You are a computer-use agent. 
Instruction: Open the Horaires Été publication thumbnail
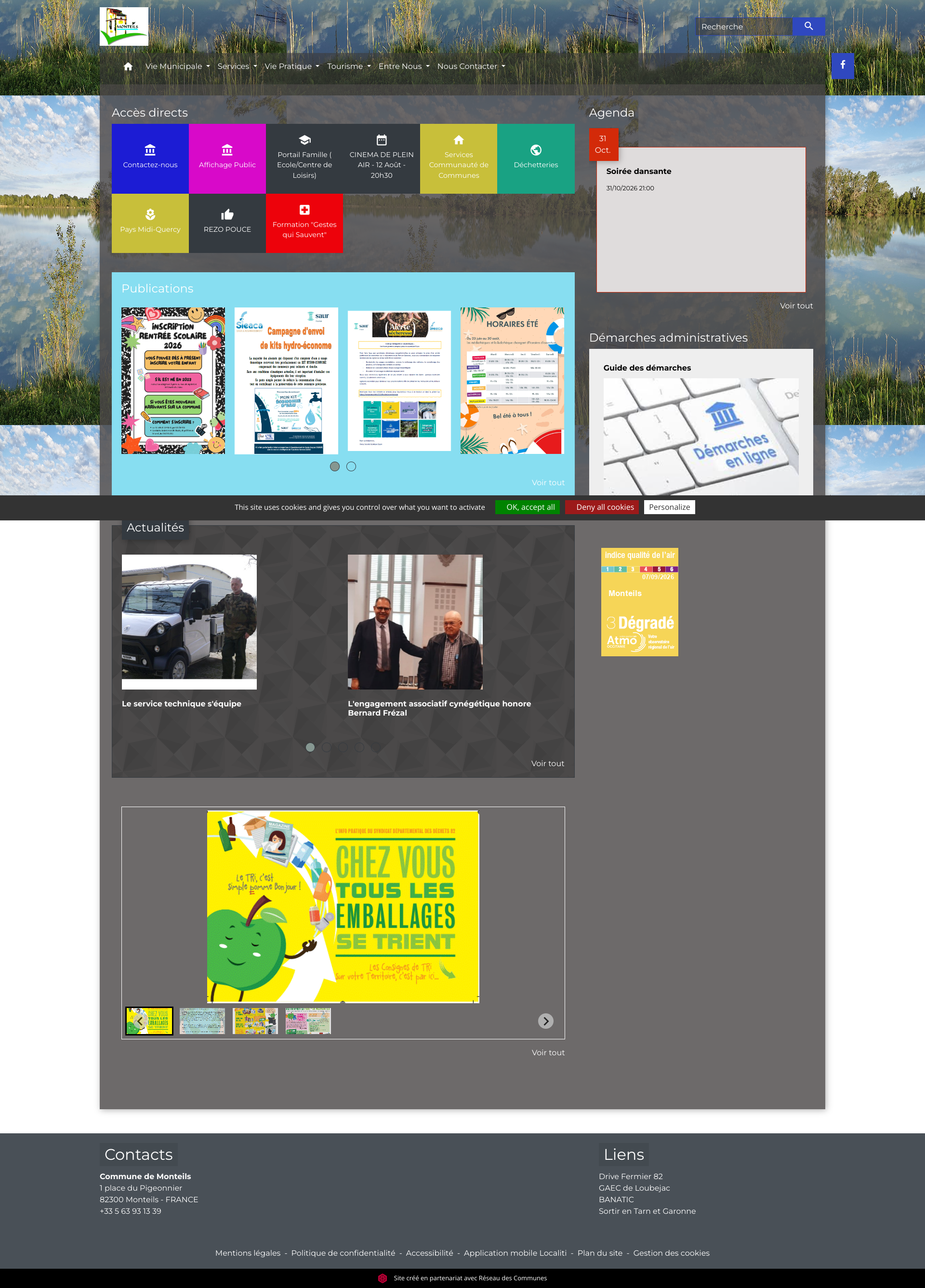click(x=512, y=381)
